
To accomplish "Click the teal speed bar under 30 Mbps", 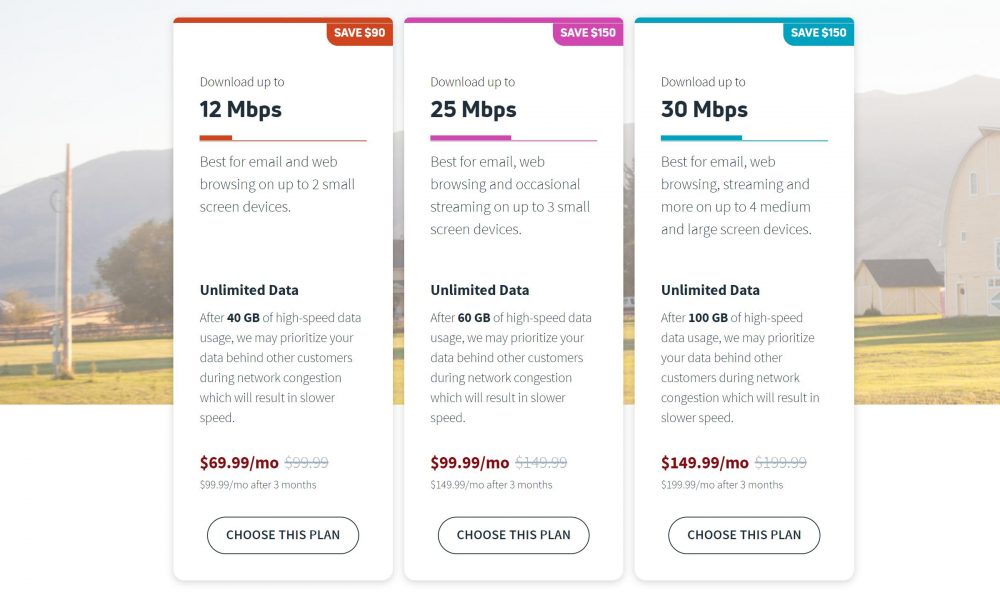I will tap(701, 138).
